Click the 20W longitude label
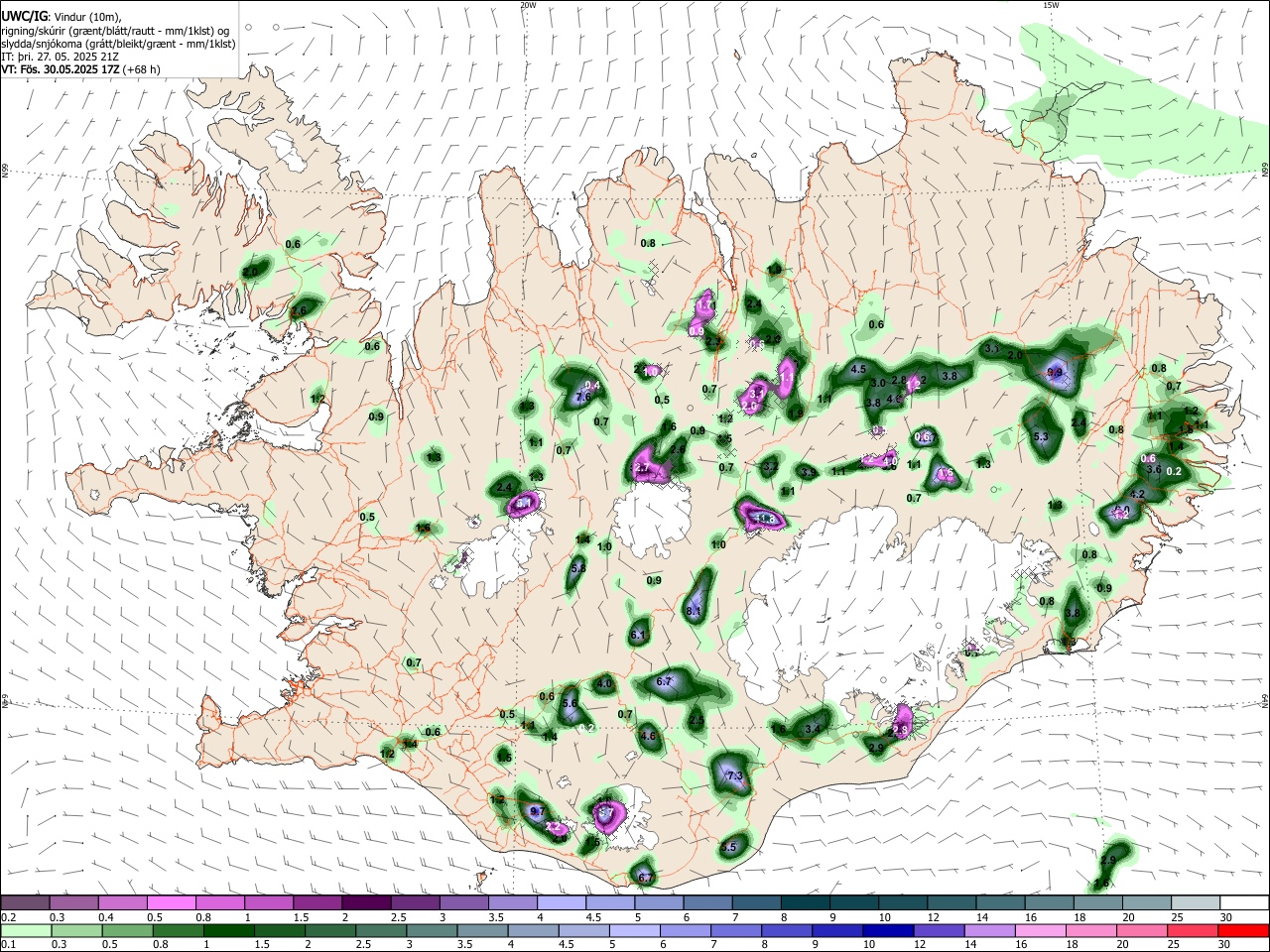 (529, 5)
